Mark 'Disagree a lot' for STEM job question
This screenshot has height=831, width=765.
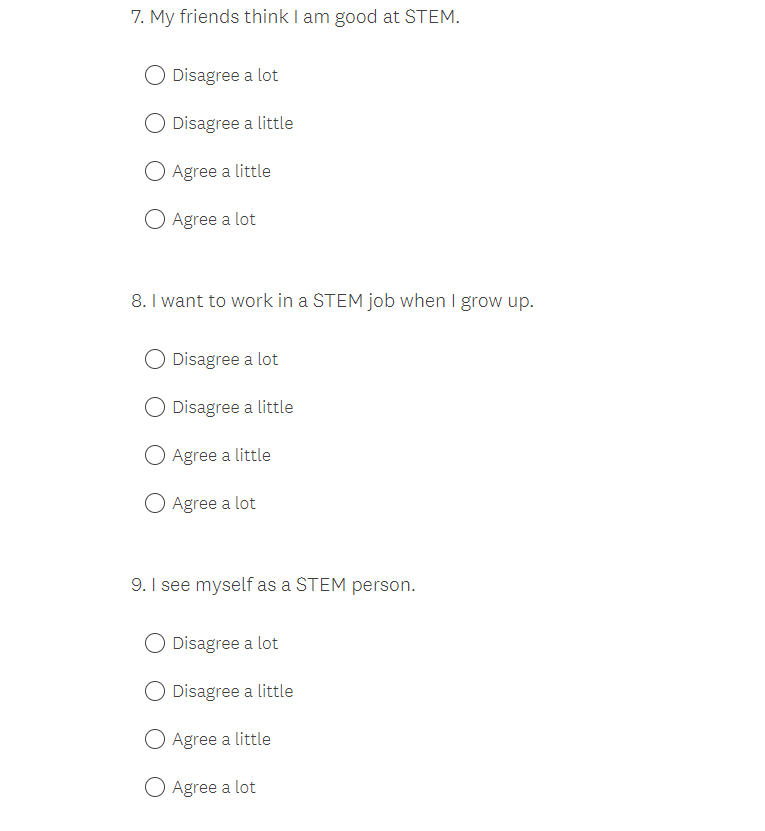[155, 359]
